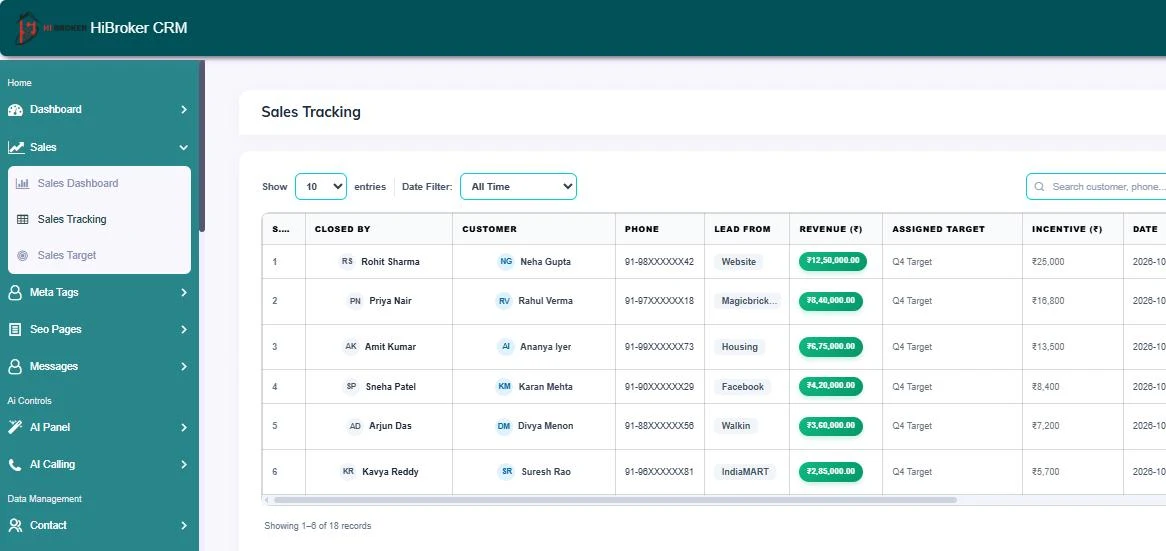
Task: Expand the AI Panel chevron
Action: 184,428
